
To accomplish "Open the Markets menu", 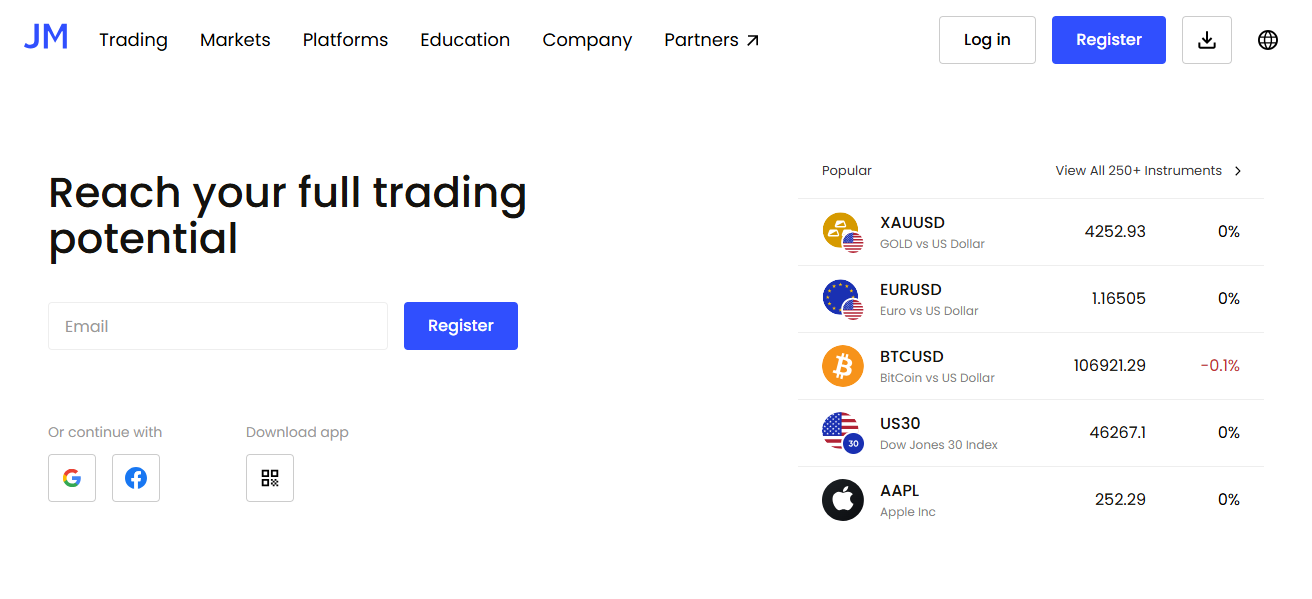I will click(235, 40).
